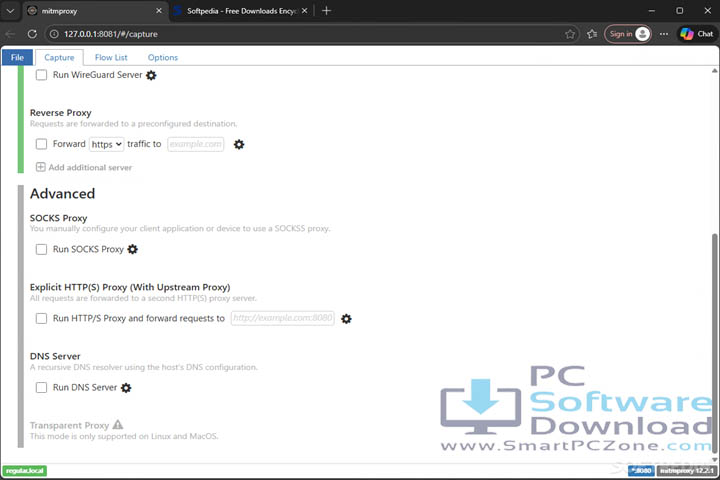Enable Reverse Proxy Forward checkbox

click(x=41, y=144)
